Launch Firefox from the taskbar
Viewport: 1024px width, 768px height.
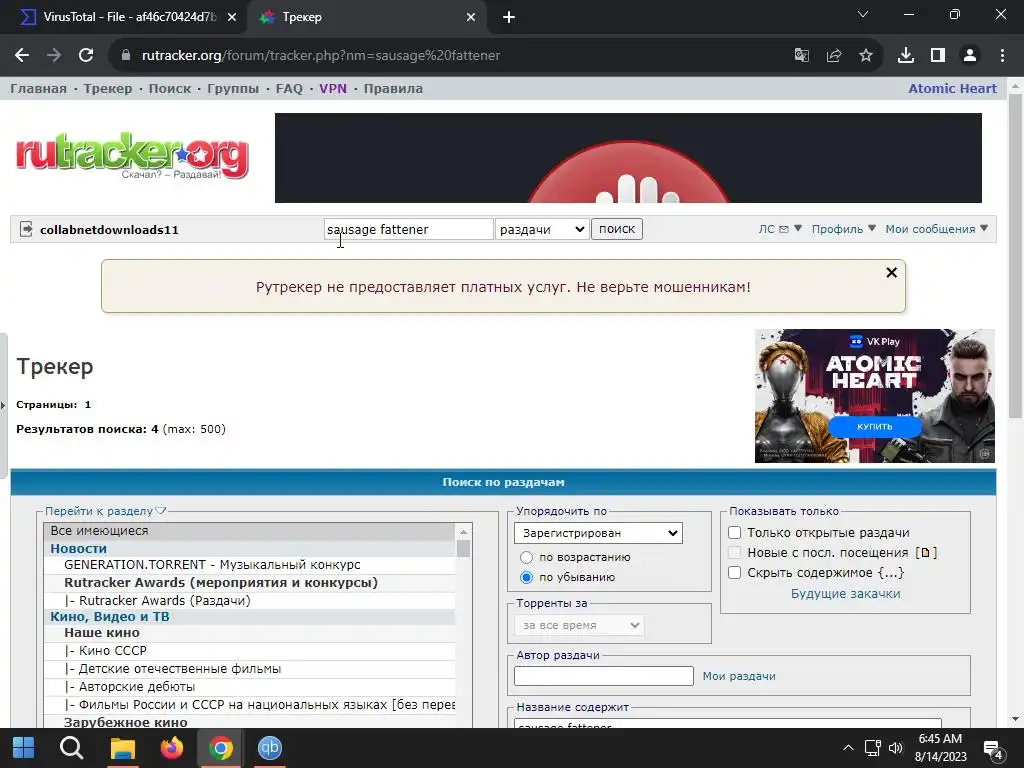coord(172,748)
